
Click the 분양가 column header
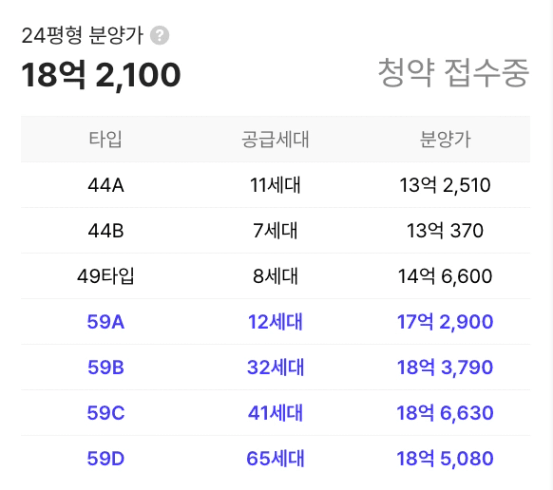click(x=445, y=139)
